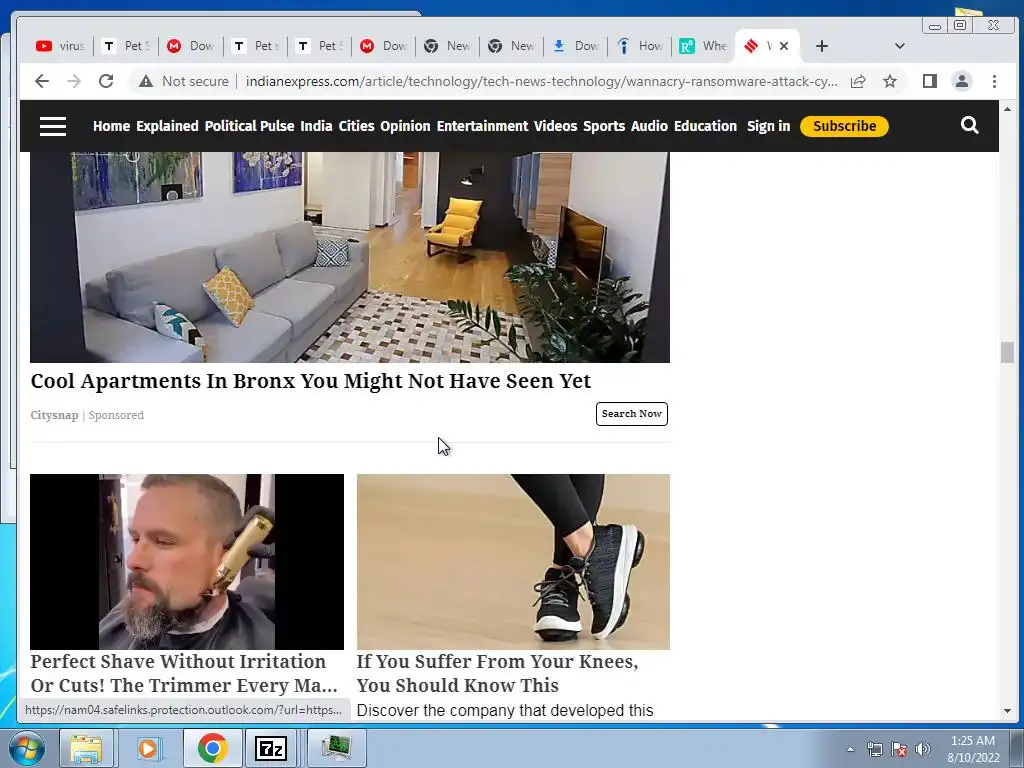Open Perfect Shave Without Irritation headline

coord(184,673)
